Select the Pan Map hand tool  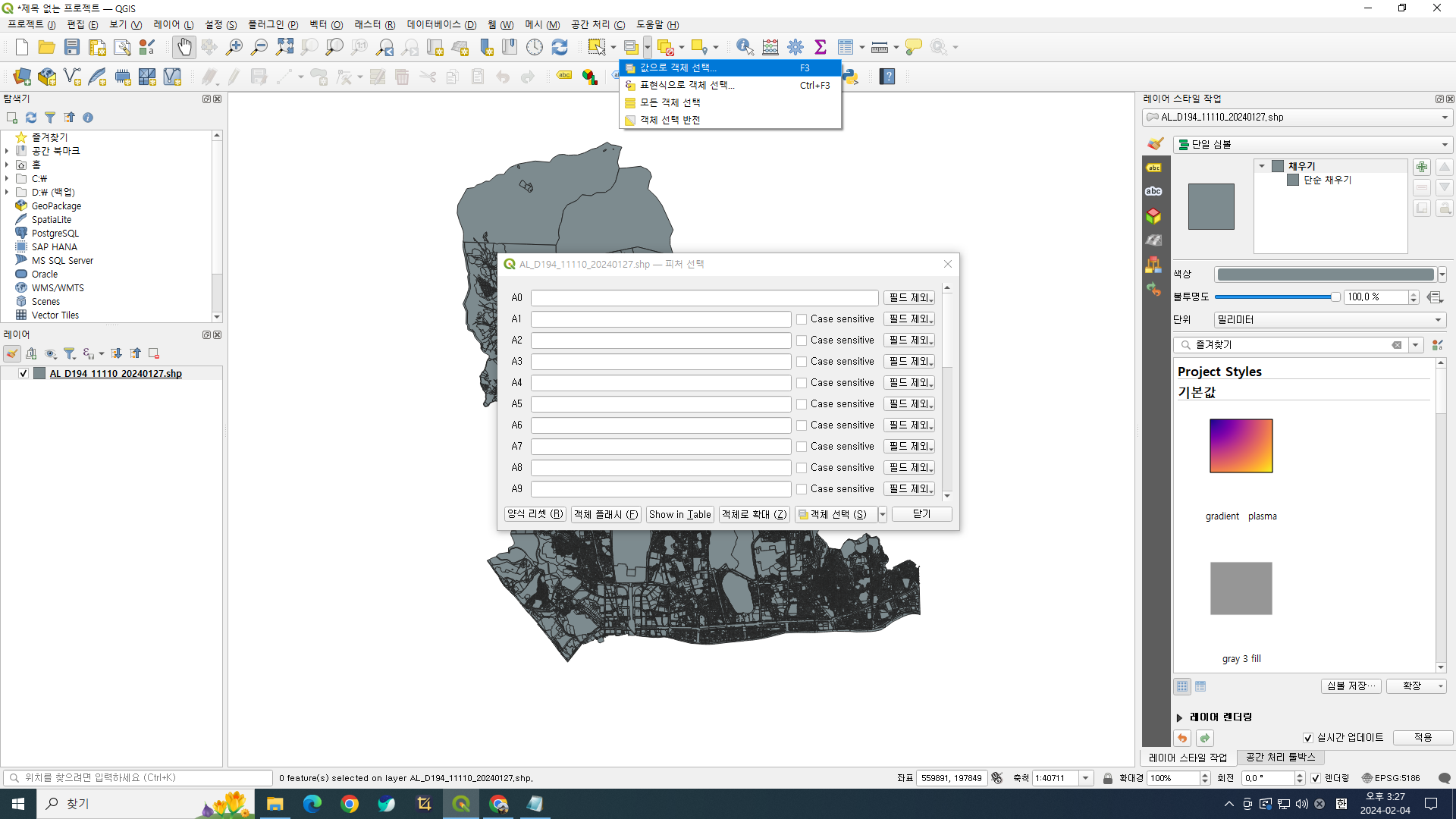click(x=184, y=47)
